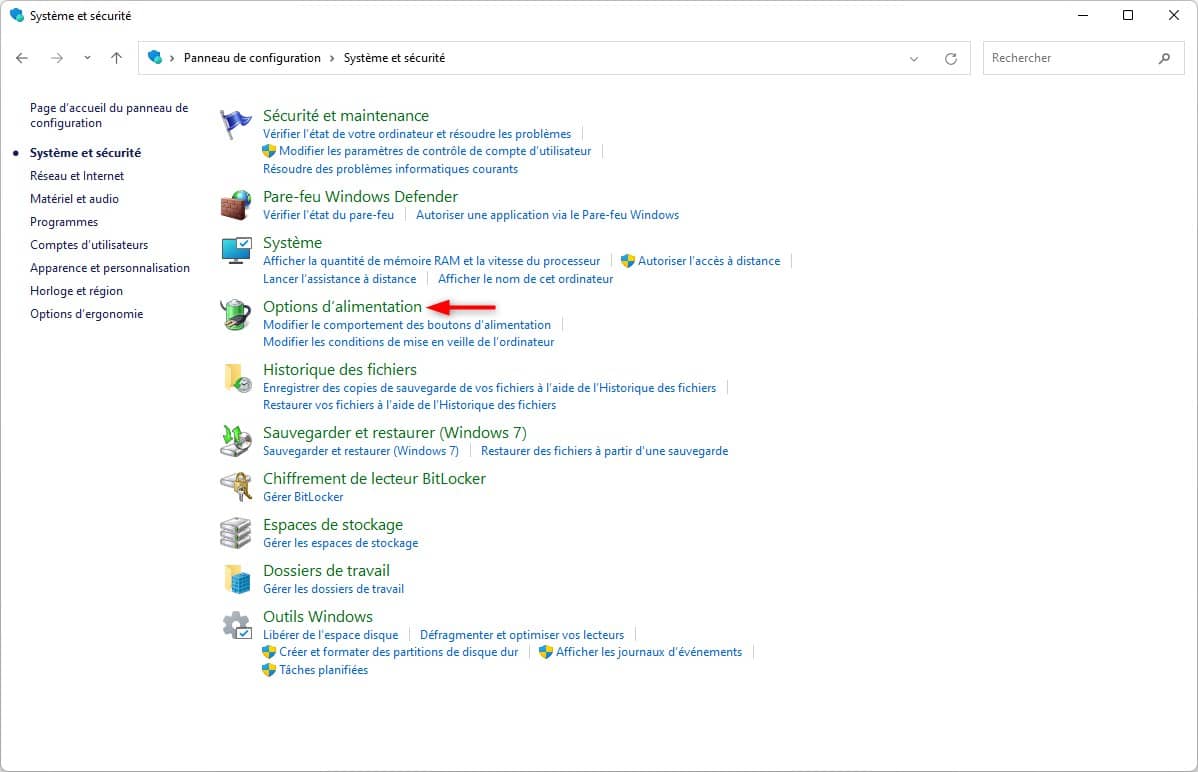Select Horloge et région in the sidebar

pyautogui.click(x=76, y=290)
